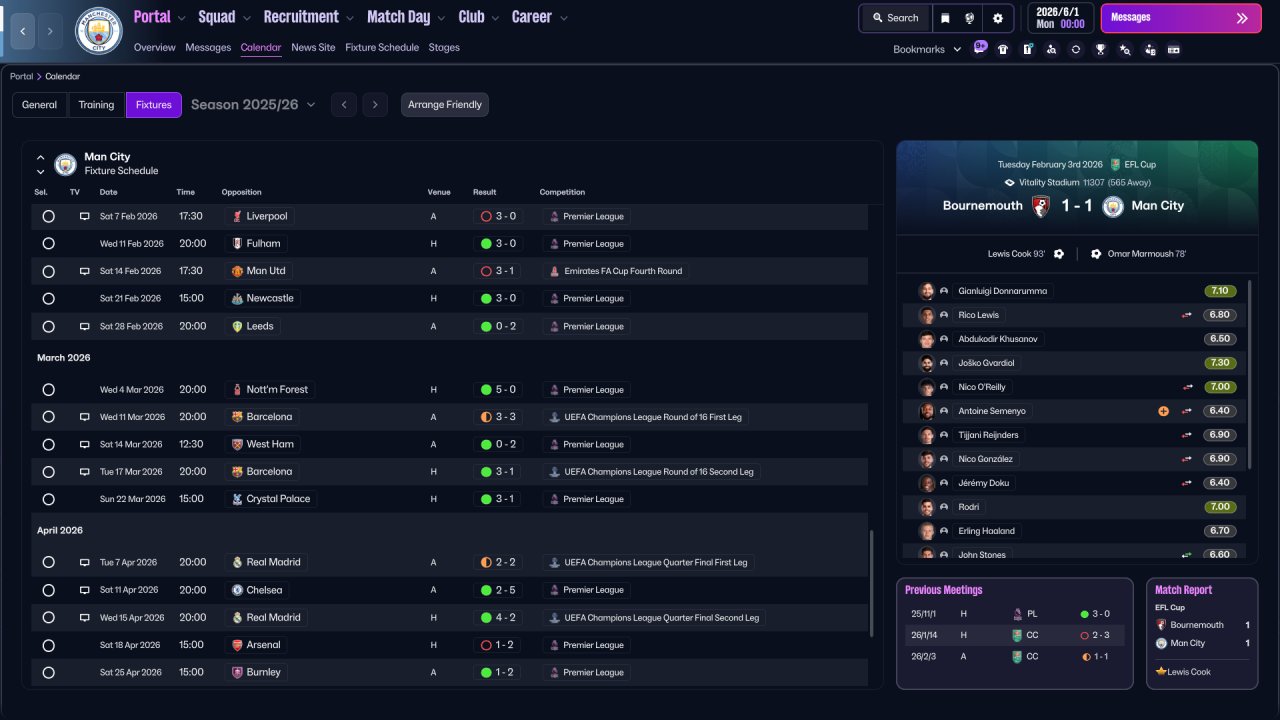Click the Manchester City club badge
The image size is (1280, 720).
point(99,31)
